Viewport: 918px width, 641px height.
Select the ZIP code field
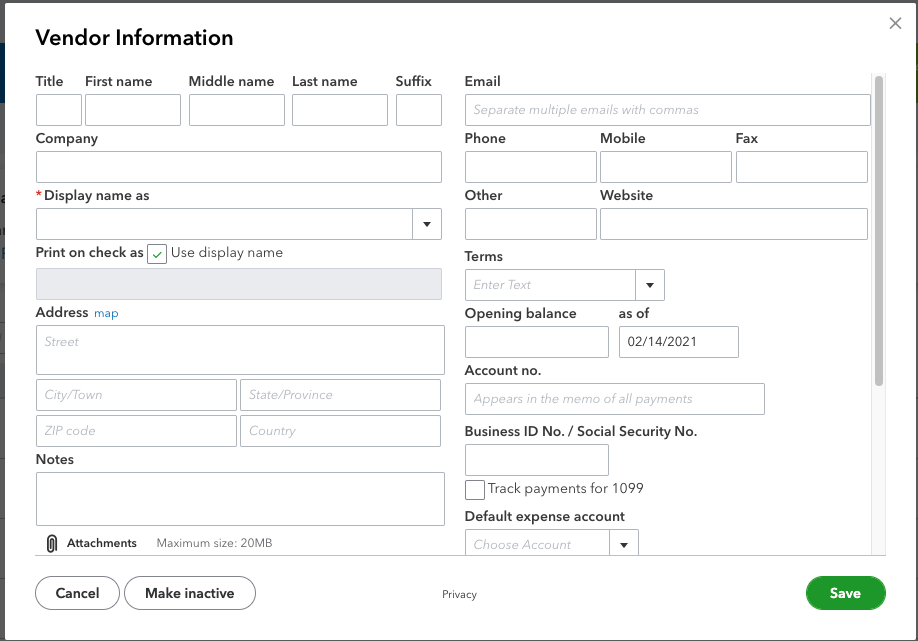click(136, 431)
